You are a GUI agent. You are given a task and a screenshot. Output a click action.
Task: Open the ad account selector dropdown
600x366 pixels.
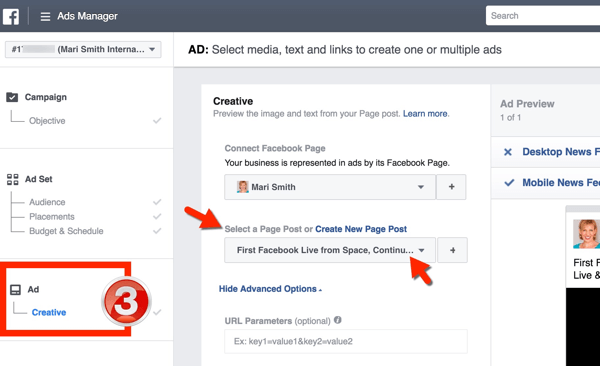[83, 49]
